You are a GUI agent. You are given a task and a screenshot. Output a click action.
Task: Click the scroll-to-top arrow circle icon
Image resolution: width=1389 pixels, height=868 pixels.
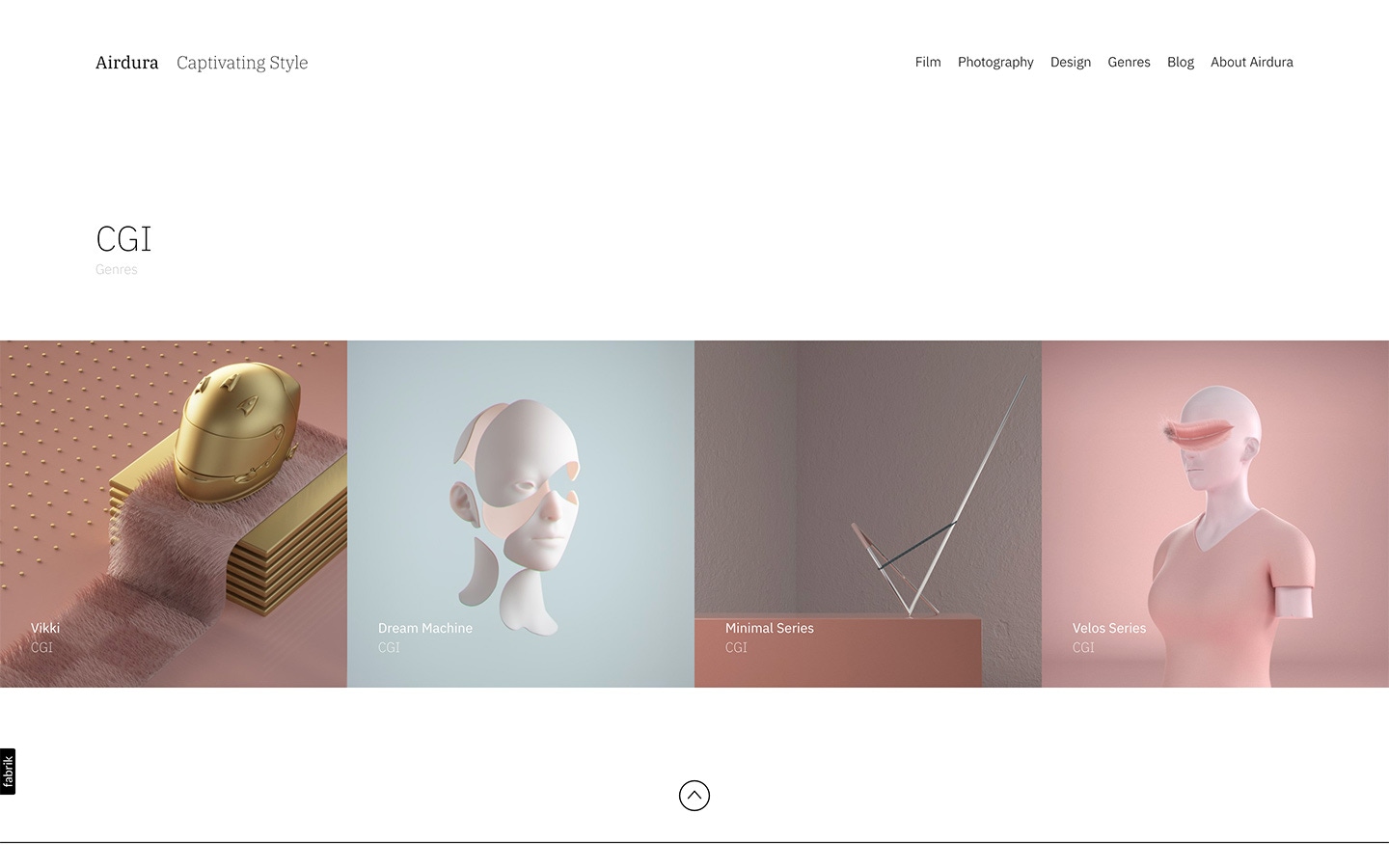pos(694,796)
